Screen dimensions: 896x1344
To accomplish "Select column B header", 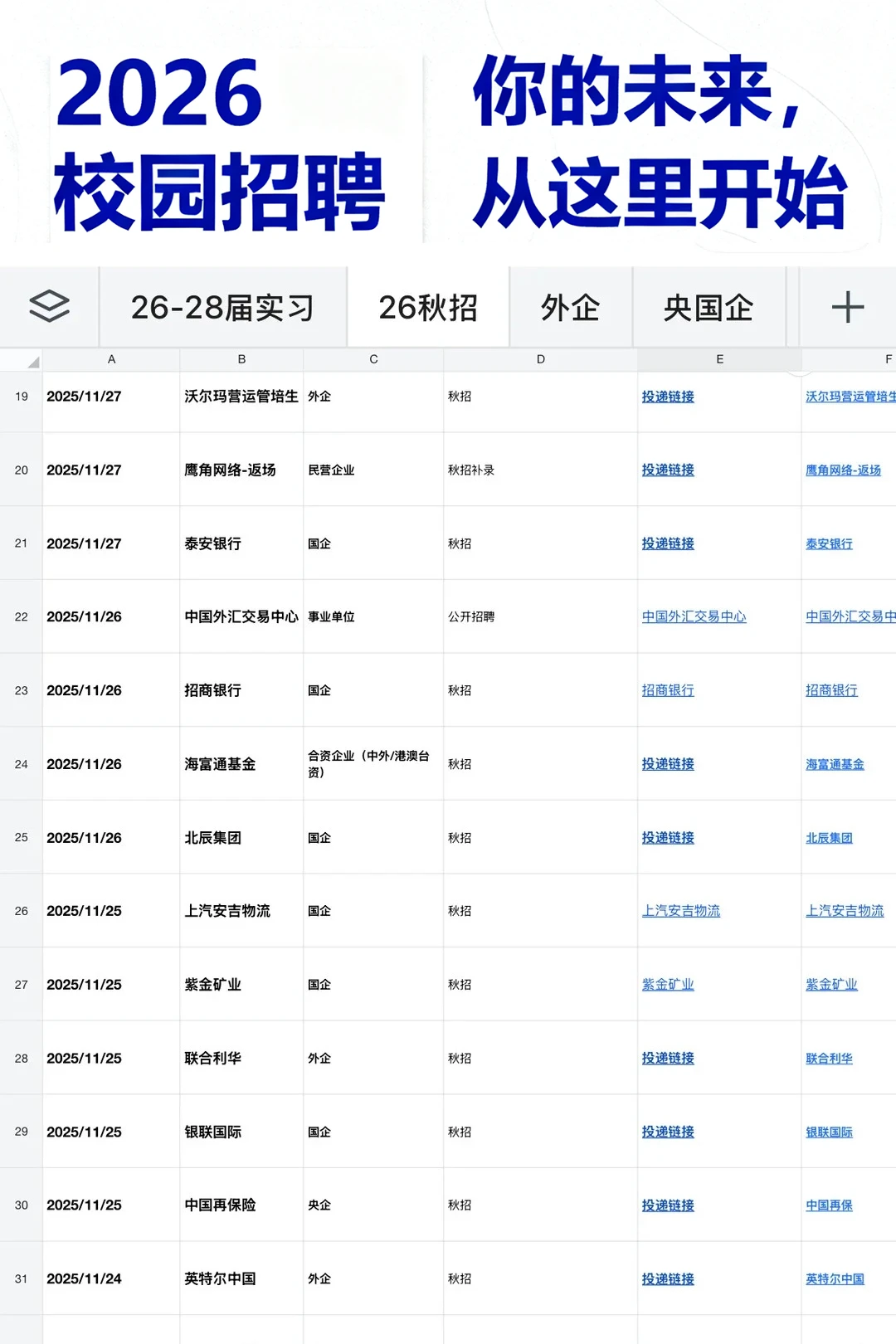I will (x=241, y=359).
